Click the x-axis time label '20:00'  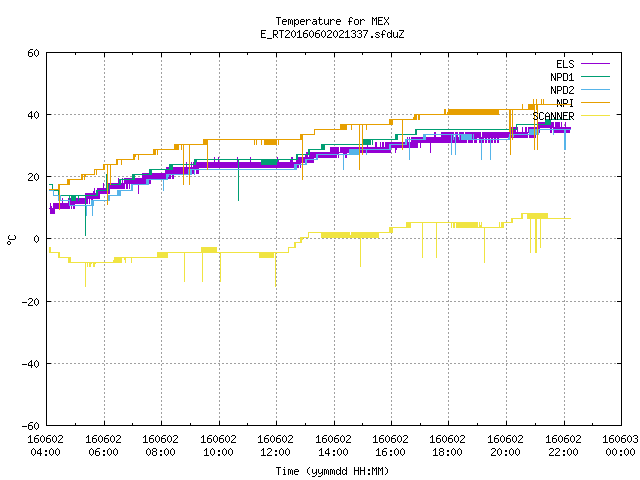click(x=506, y=452)
